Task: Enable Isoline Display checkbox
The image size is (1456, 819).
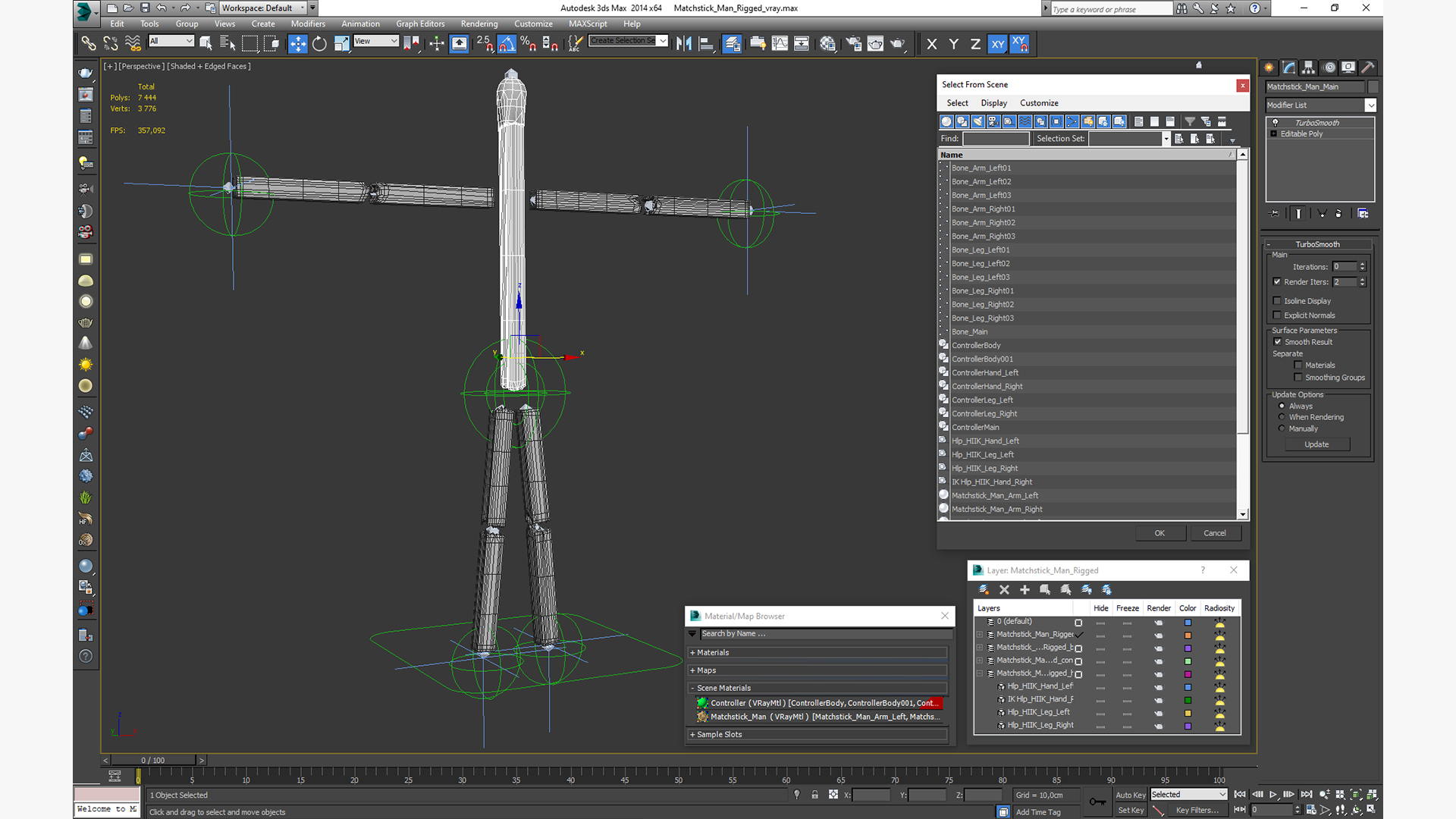Action: pyautogui.click(x=1277, y=301)
